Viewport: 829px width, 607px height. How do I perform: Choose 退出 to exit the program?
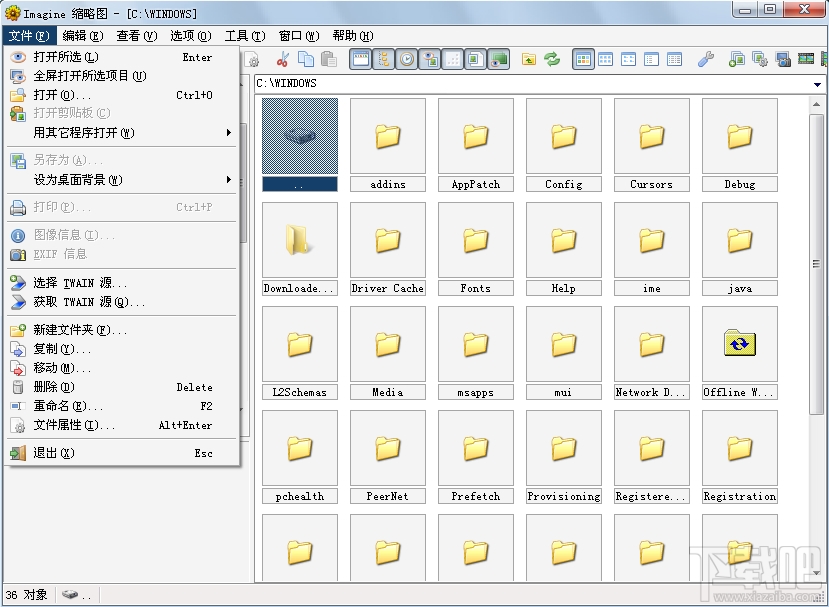coord(122,453)
